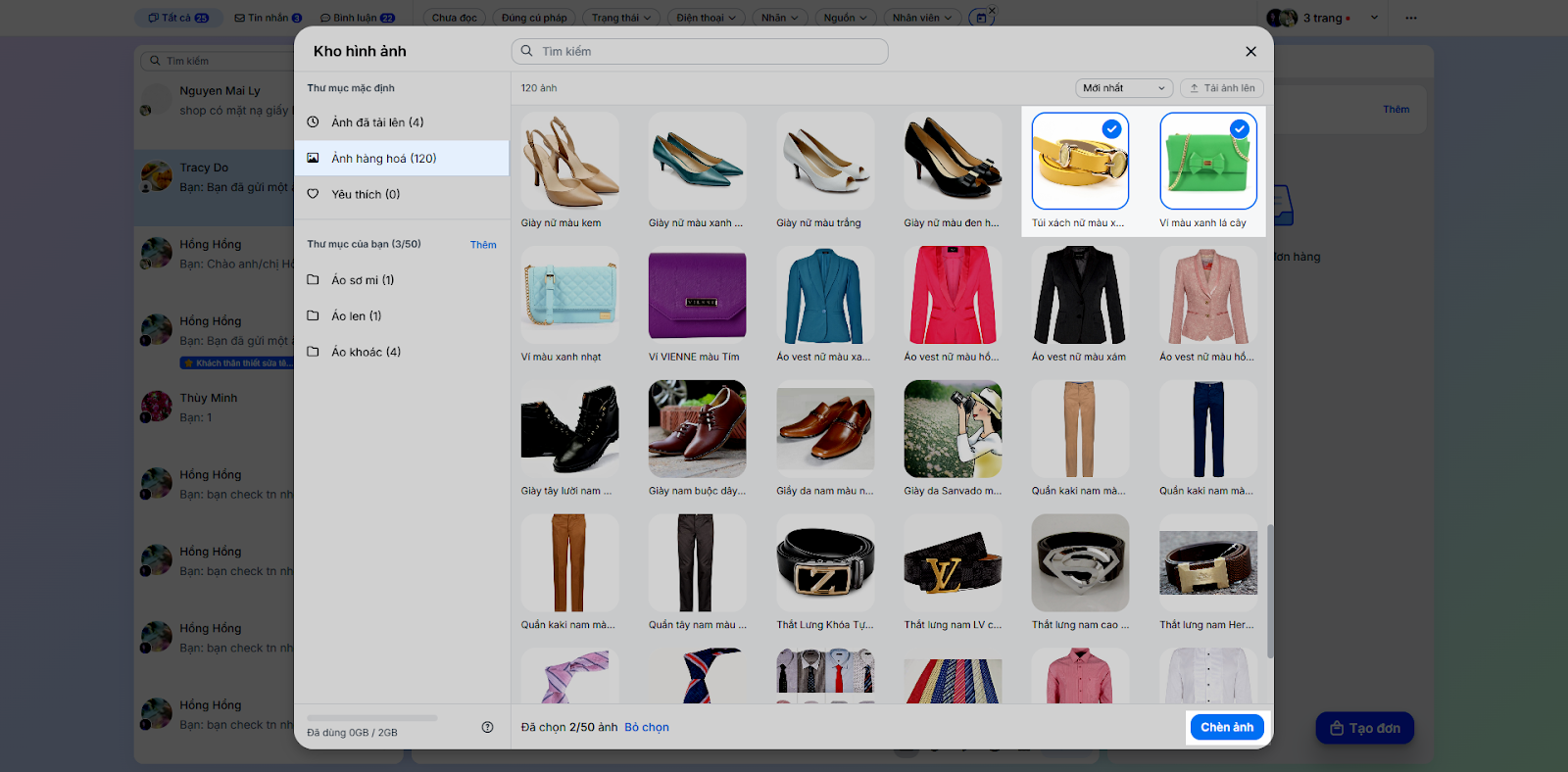Select the Thắt Lưng Khóa Tự thumbnail
This screenshot has width=1568, height=772.
tap(825, 563)
